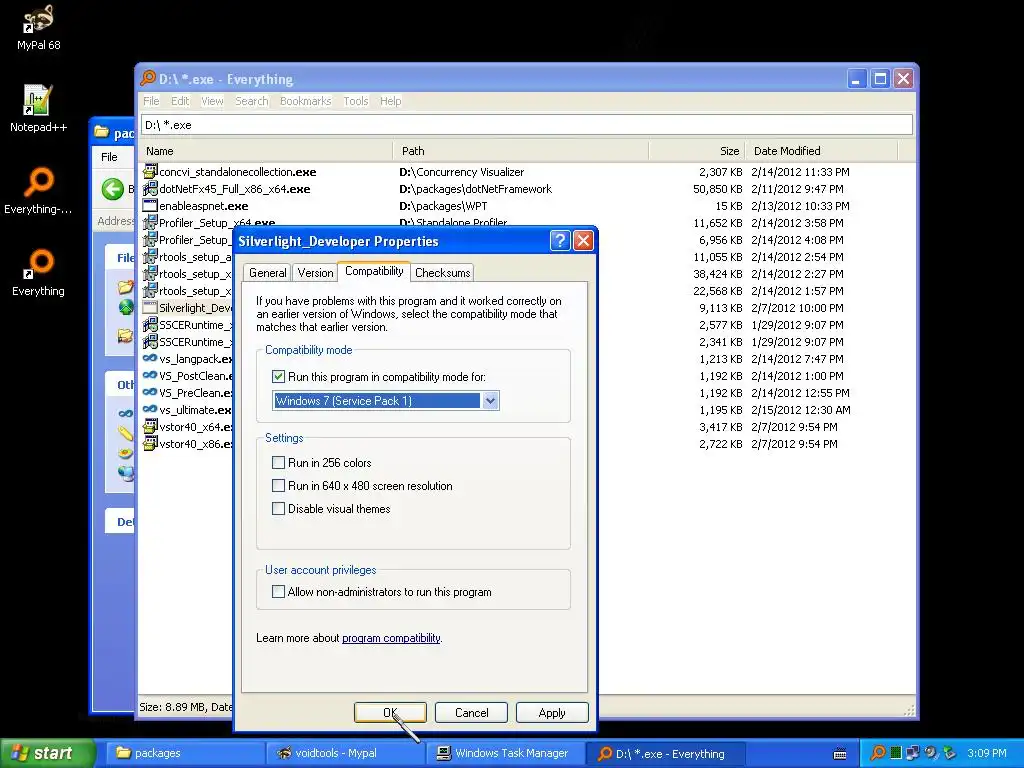Open the Bookmarks menu in Everything
Image resolution: width=1024 pixels, height=768 pixels.
305,101
